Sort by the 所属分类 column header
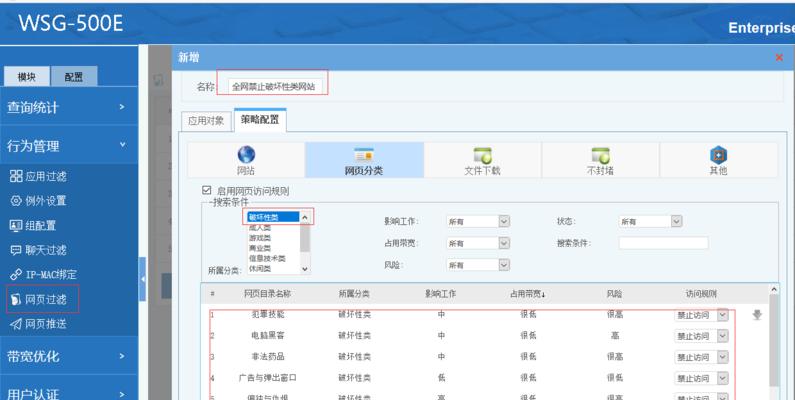The image size is (795, 400). [354, 294]
